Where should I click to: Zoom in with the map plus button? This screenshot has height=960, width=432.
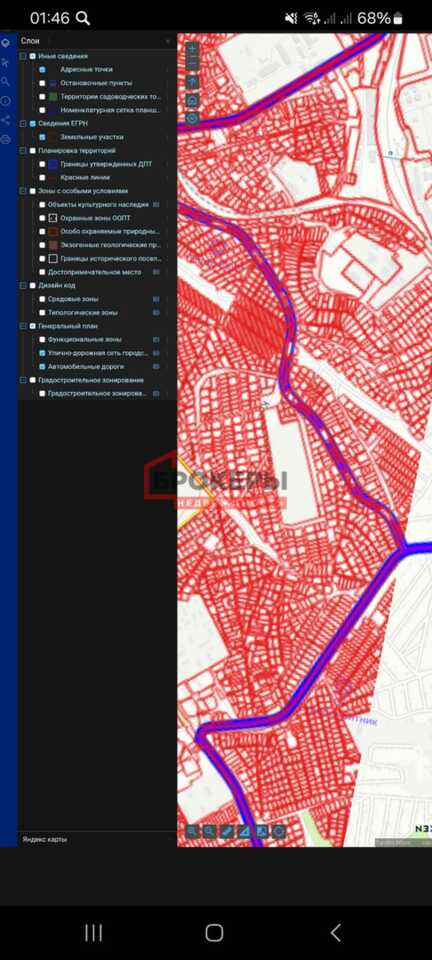[x=192, y=50]
